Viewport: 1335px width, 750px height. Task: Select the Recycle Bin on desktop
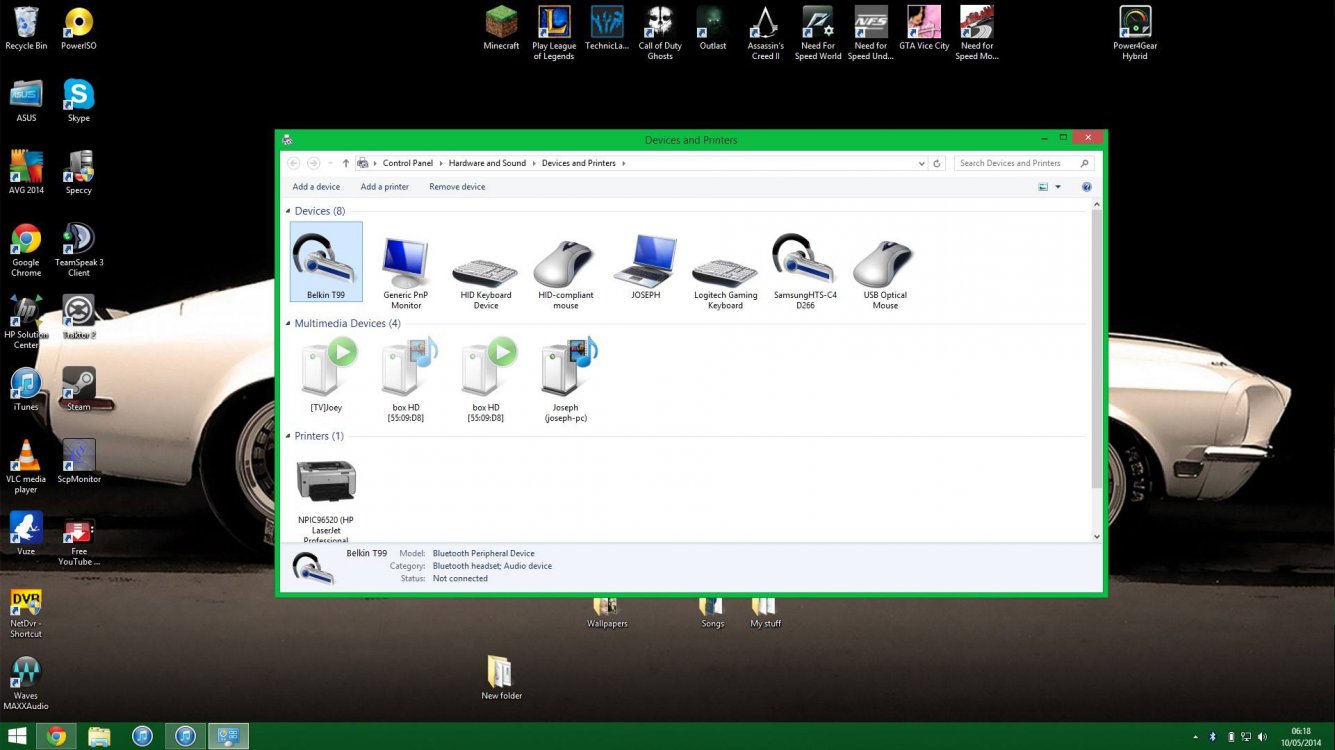click(26, 28)
